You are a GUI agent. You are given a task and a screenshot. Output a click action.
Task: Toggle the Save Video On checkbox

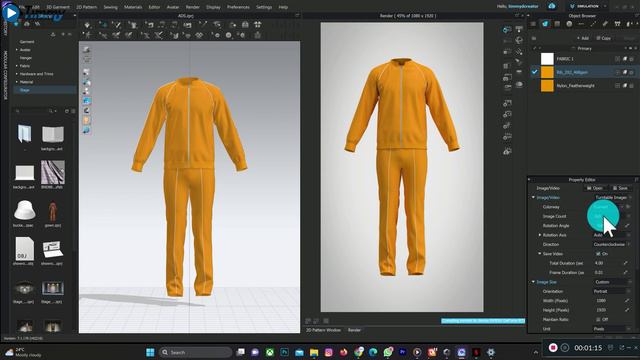click(598, 254)
